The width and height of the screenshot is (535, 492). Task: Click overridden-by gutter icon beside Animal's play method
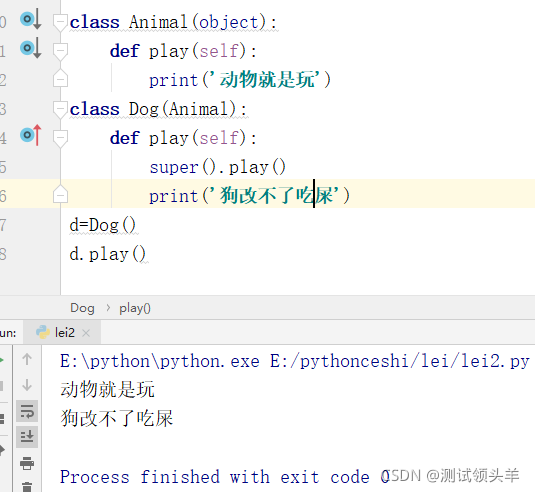click(x=31, y=48)
